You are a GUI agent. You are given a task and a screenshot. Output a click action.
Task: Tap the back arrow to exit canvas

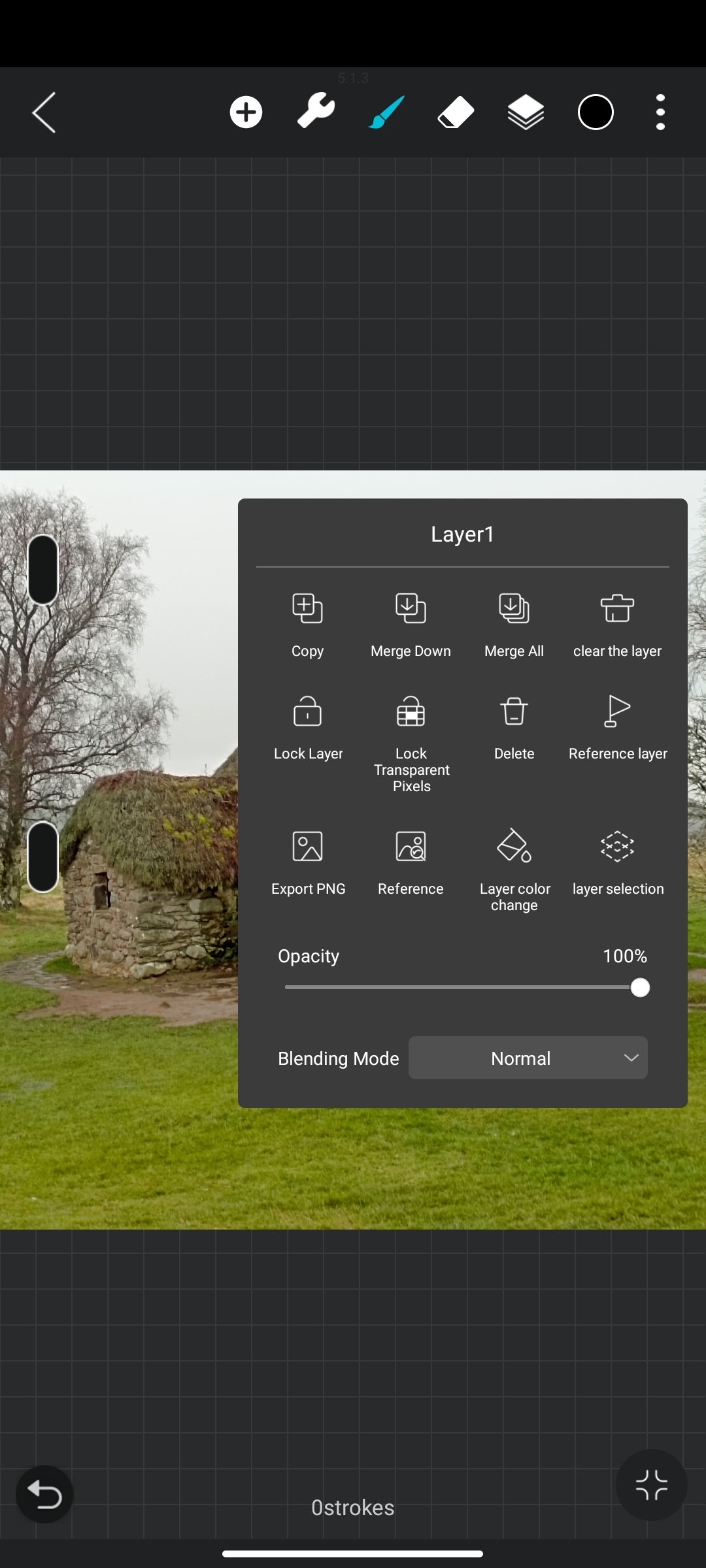point(44,112)
